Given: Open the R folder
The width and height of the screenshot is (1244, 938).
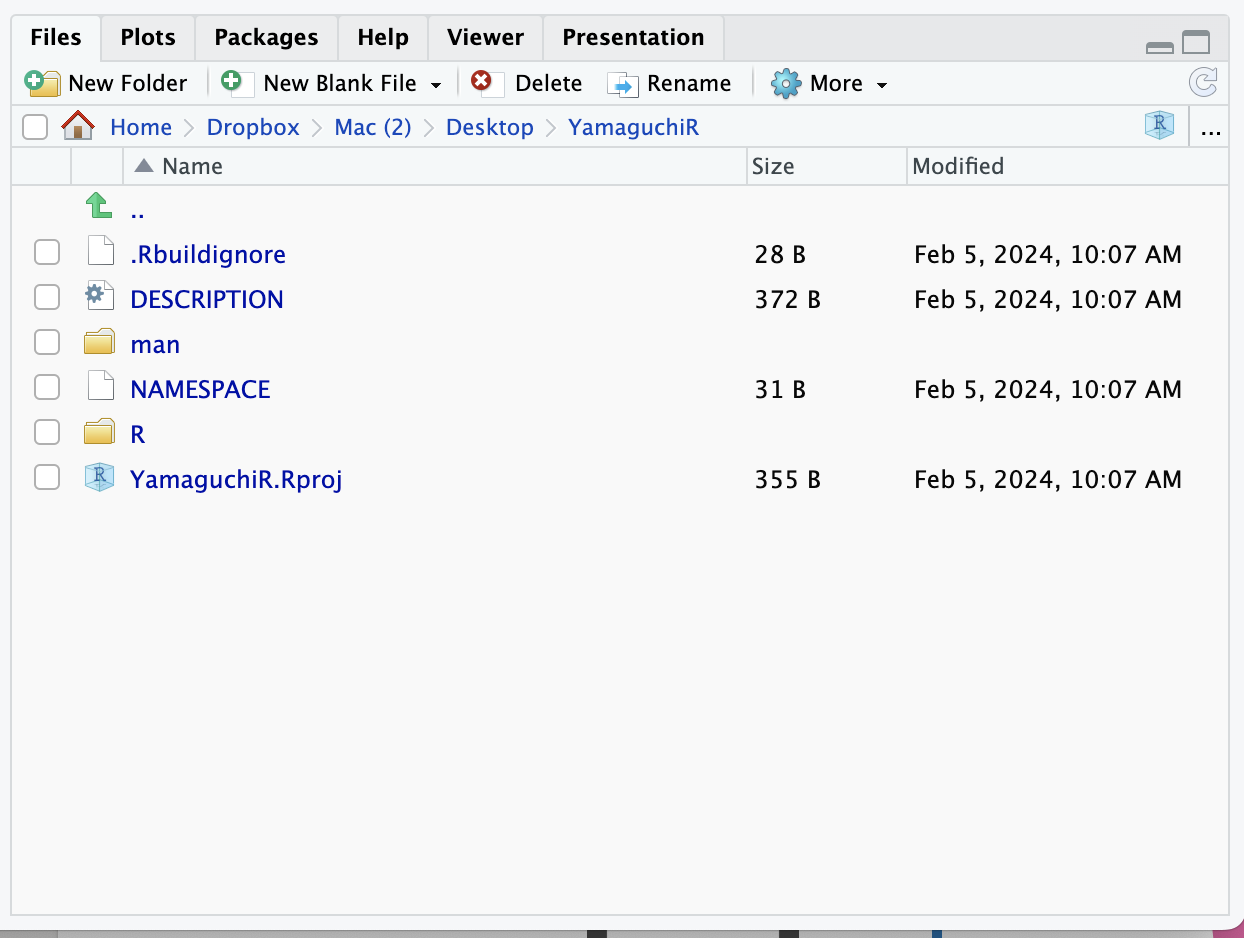Looking at the screenshot, I should tap(138, 434).
